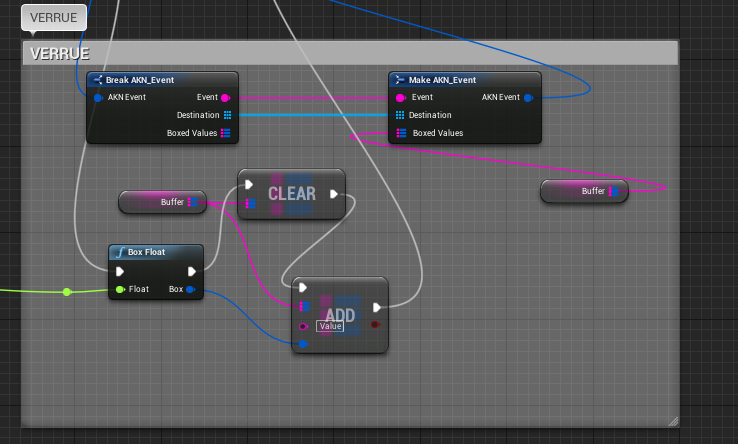
Task: Select the Break AKN_Event node title
Action: pos(140,80)
